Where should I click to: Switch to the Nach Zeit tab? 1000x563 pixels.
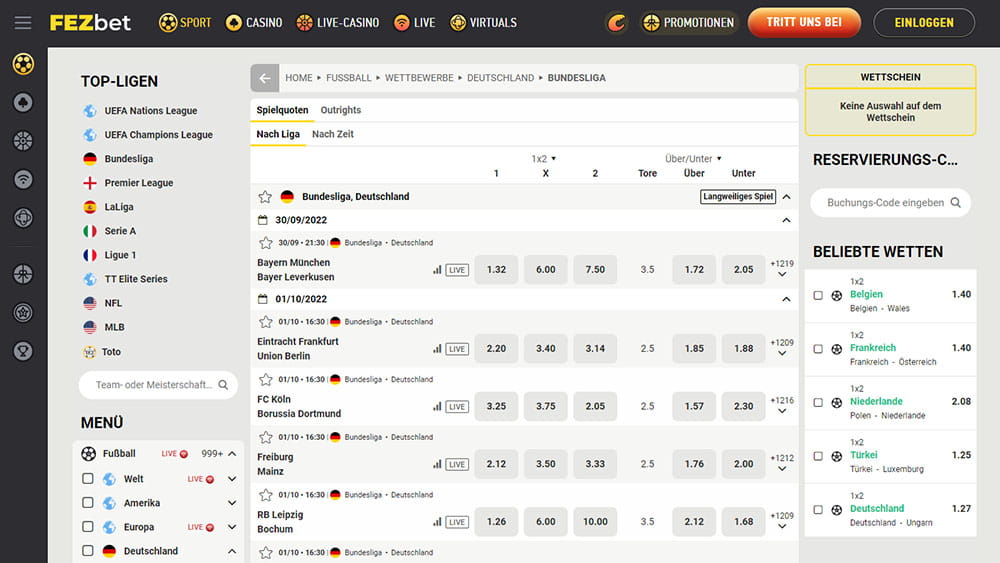pos(332,134)
